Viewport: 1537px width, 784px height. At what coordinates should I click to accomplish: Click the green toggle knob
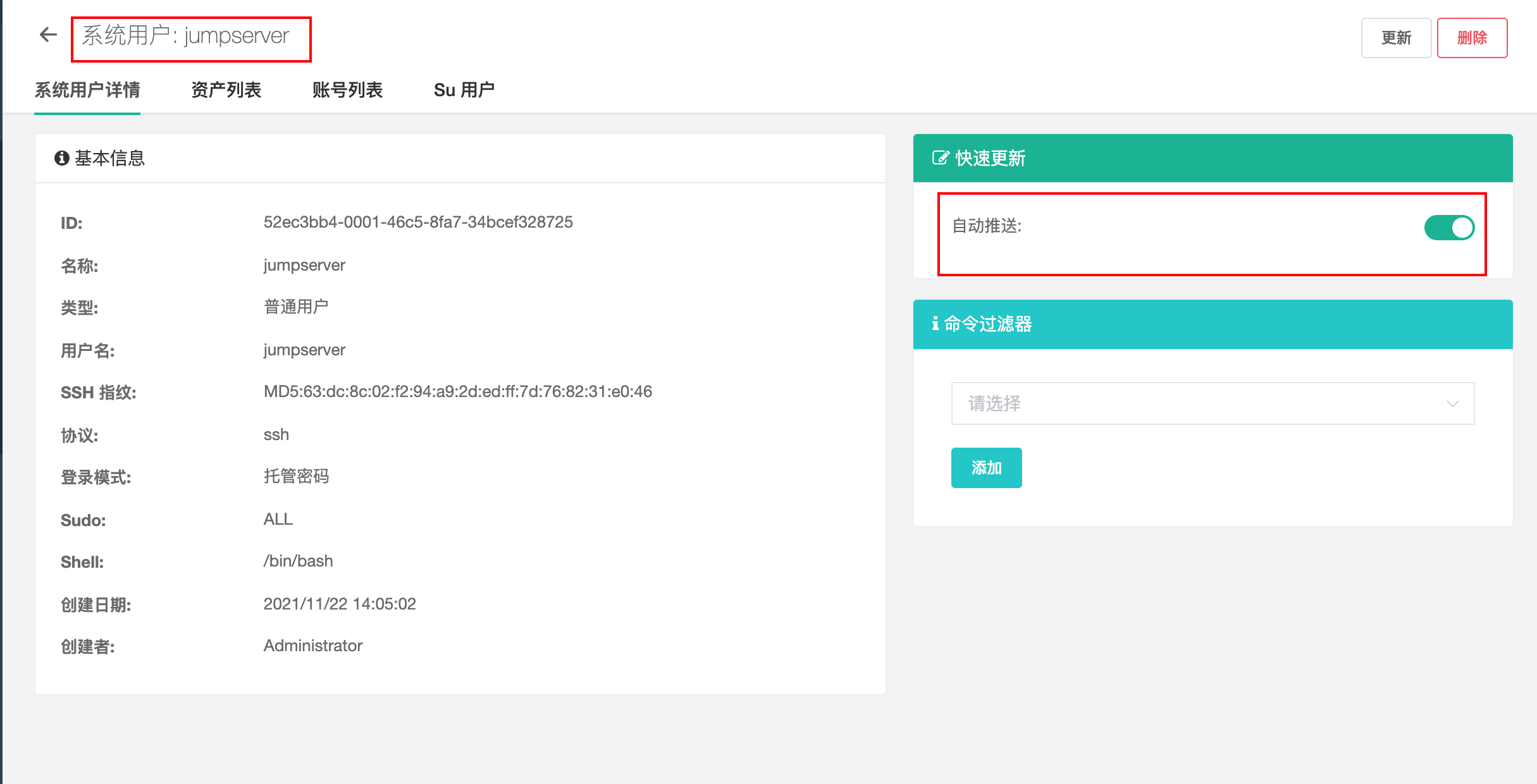pos(1461,228)
